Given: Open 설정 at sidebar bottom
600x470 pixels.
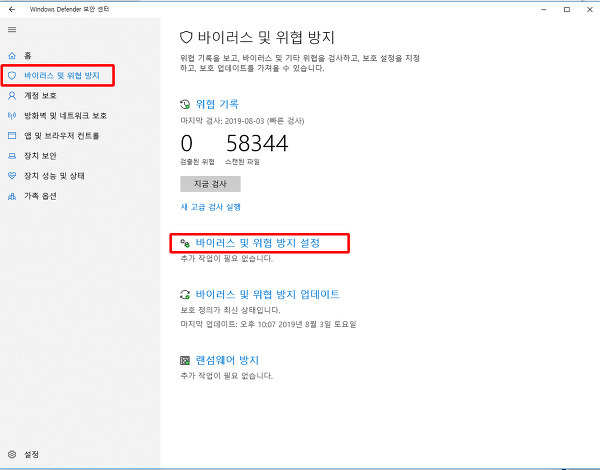Looking at the screenshot, I should tap(31, 454).
